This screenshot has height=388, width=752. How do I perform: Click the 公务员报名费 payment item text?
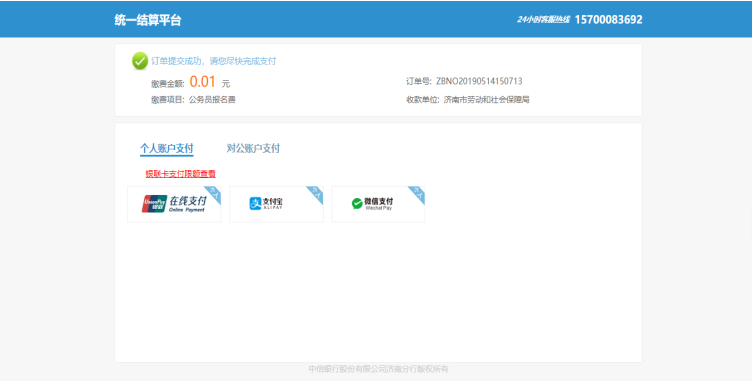212,100
